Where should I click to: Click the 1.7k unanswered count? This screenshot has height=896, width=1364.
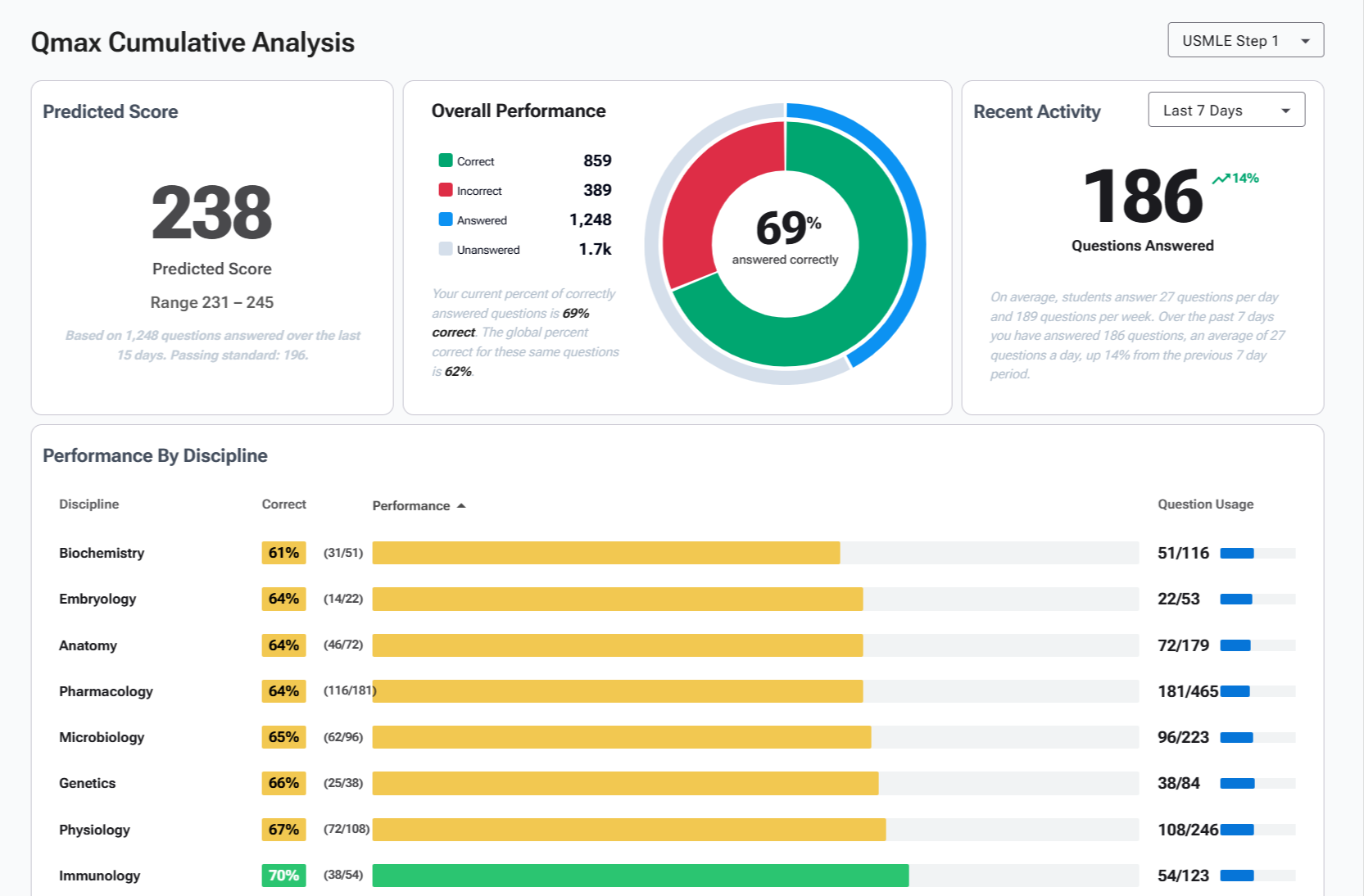[595, 249]
